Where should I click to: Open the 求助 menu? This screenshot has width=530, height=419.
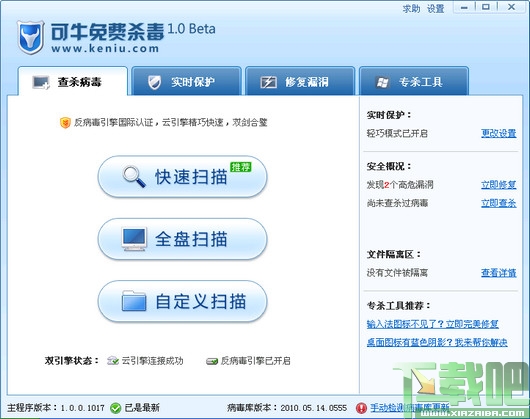(411, 8)
